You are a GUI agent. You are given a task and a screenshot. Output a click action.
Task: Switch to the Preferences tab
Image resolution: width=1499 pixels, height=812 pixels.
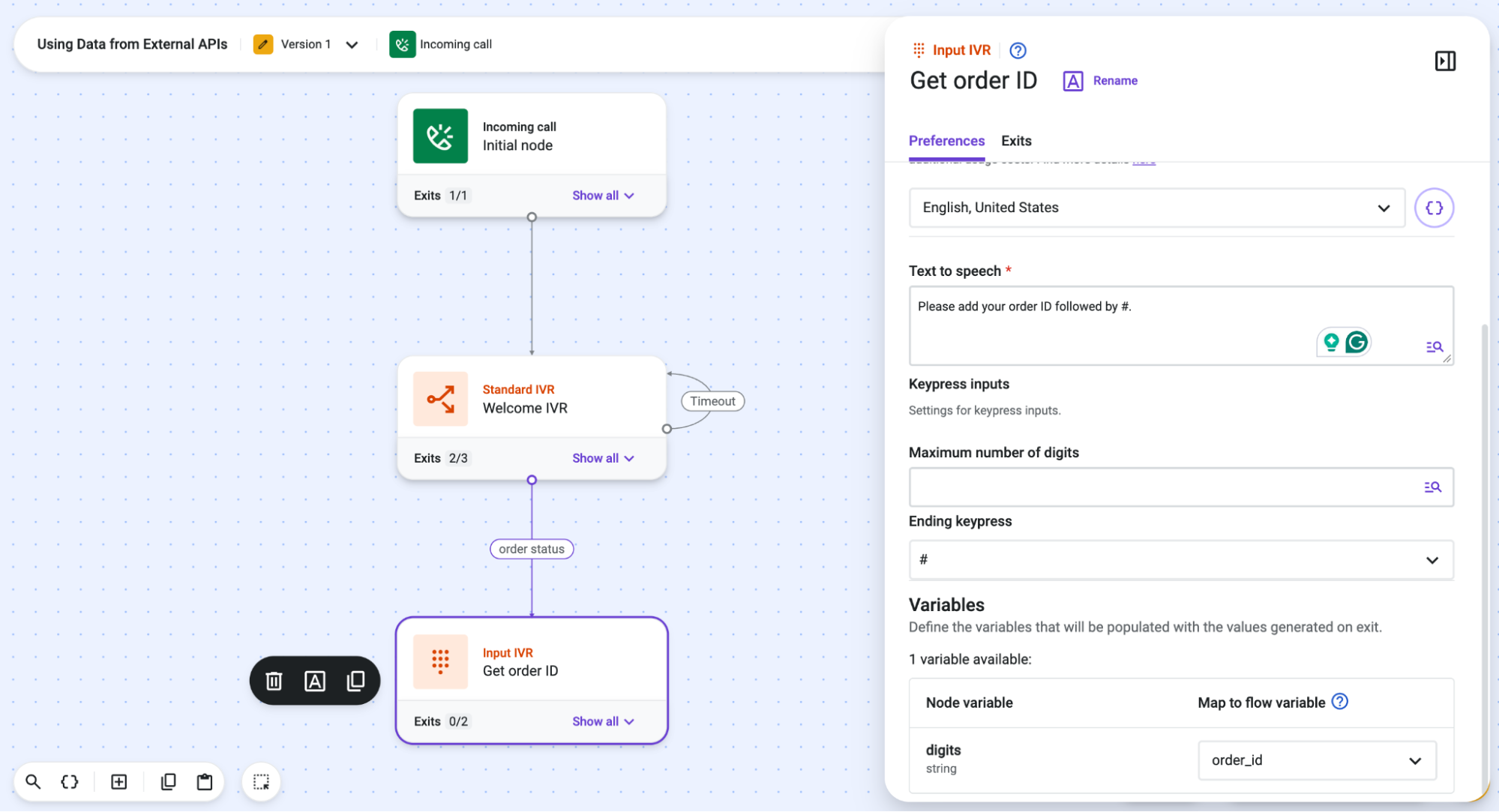(x=946, y=141)
